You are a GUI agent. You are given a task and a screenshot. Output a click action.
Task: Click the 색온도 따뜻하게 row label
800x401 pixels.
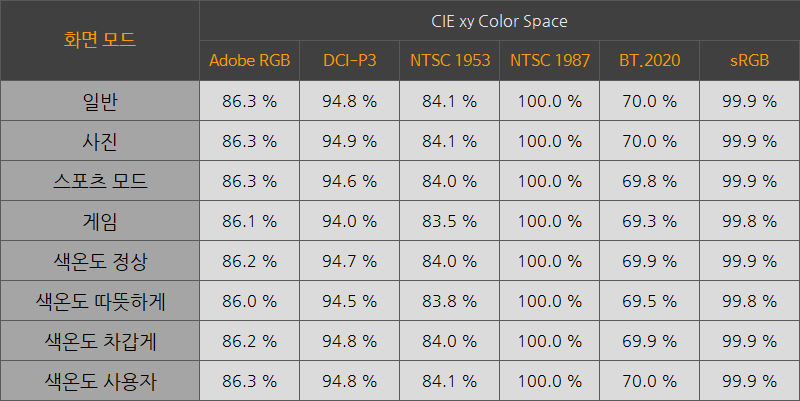click(100, 301)
